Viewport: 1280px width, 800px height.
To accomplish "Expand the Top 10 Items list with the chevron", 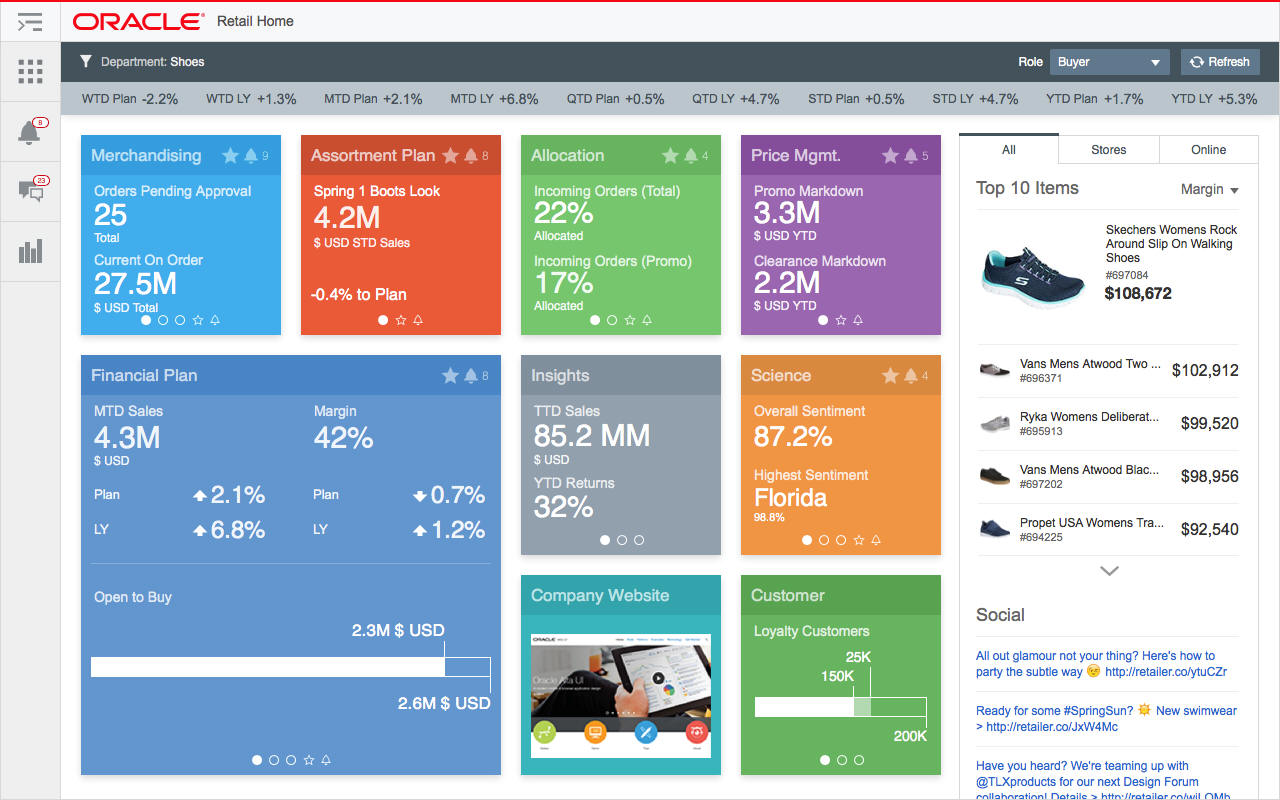I will pyautogui.click(x=1108, y=570).
